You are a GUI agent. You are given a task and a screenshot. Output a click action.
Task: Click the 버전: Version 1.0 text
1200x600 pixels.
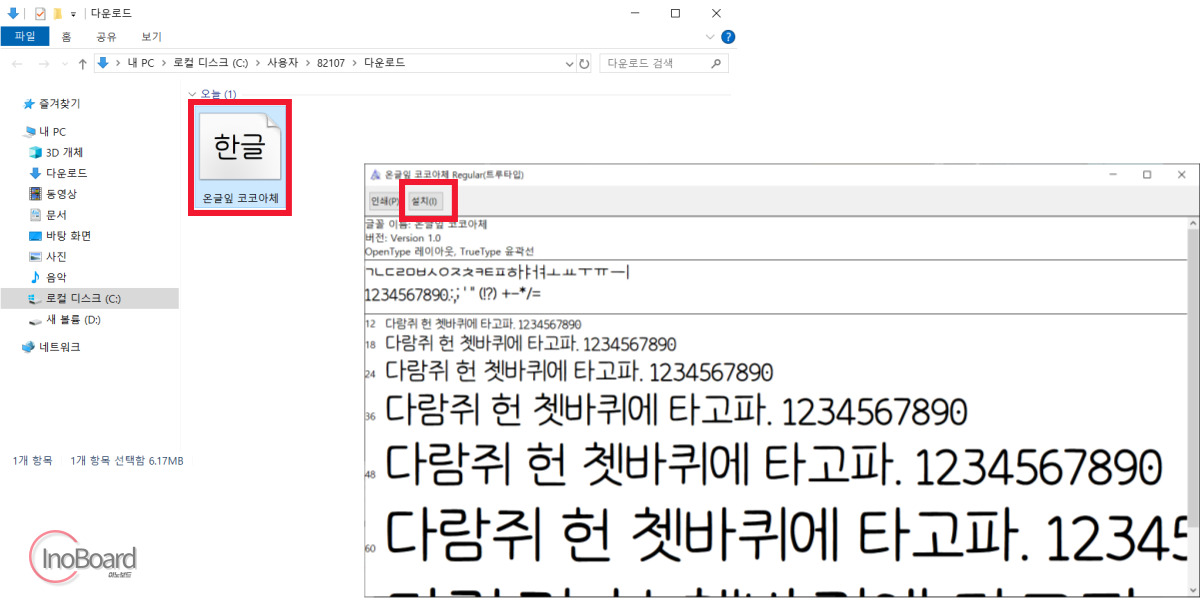tap(403, 238)
